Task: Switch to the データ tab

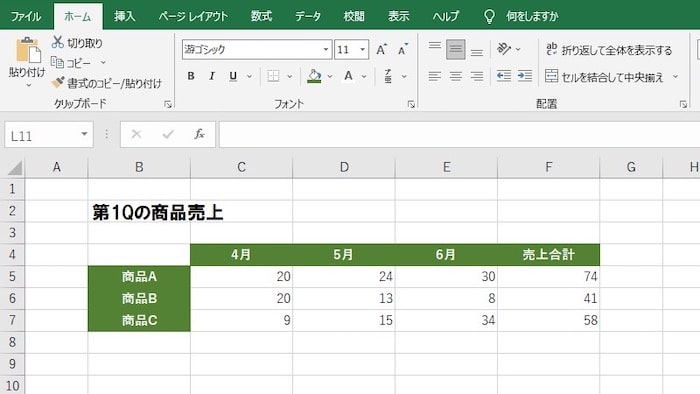Action: 308,17
